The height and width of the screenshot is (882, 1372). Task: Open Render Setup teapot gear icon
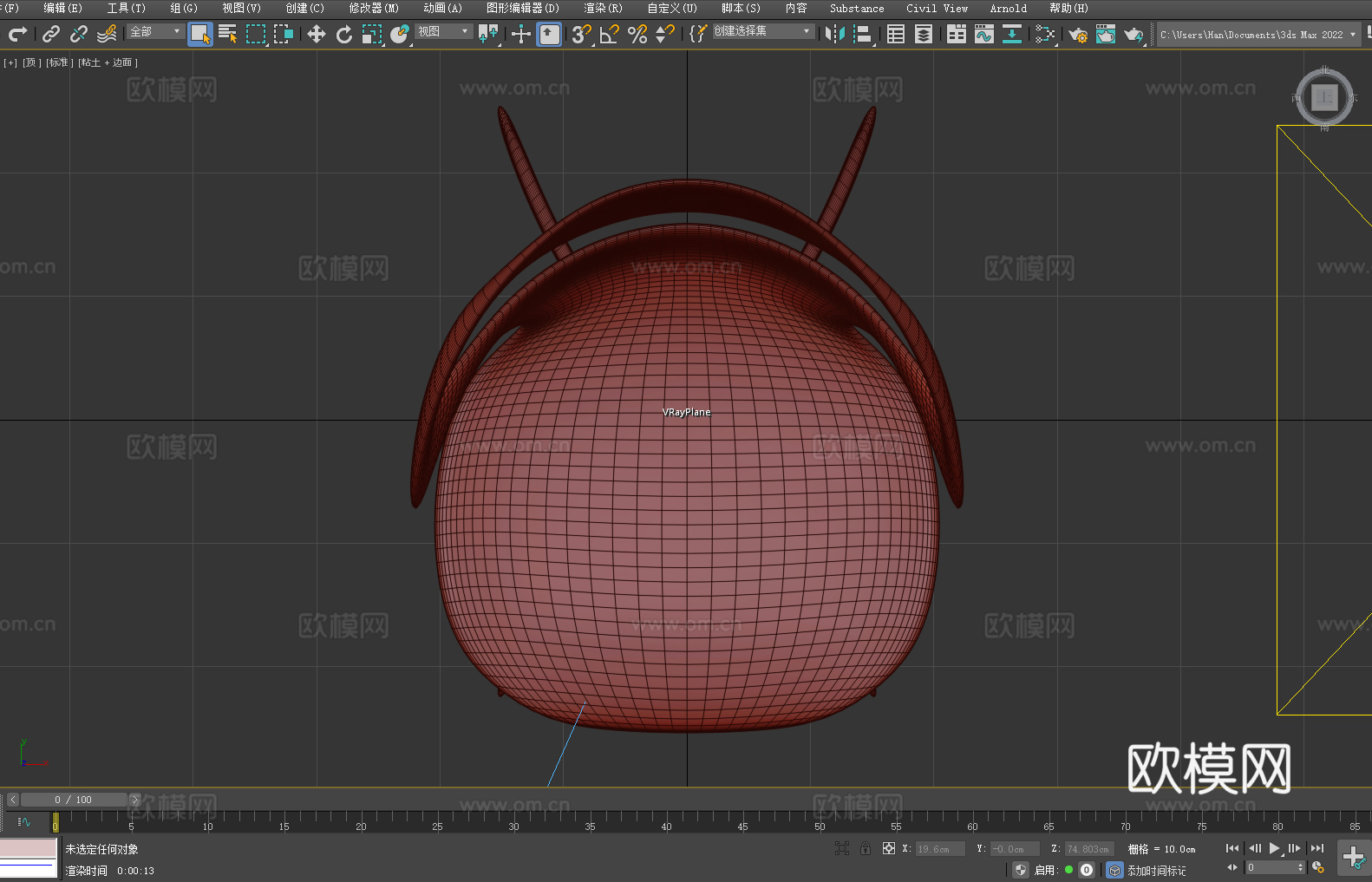click(1078, 35)
